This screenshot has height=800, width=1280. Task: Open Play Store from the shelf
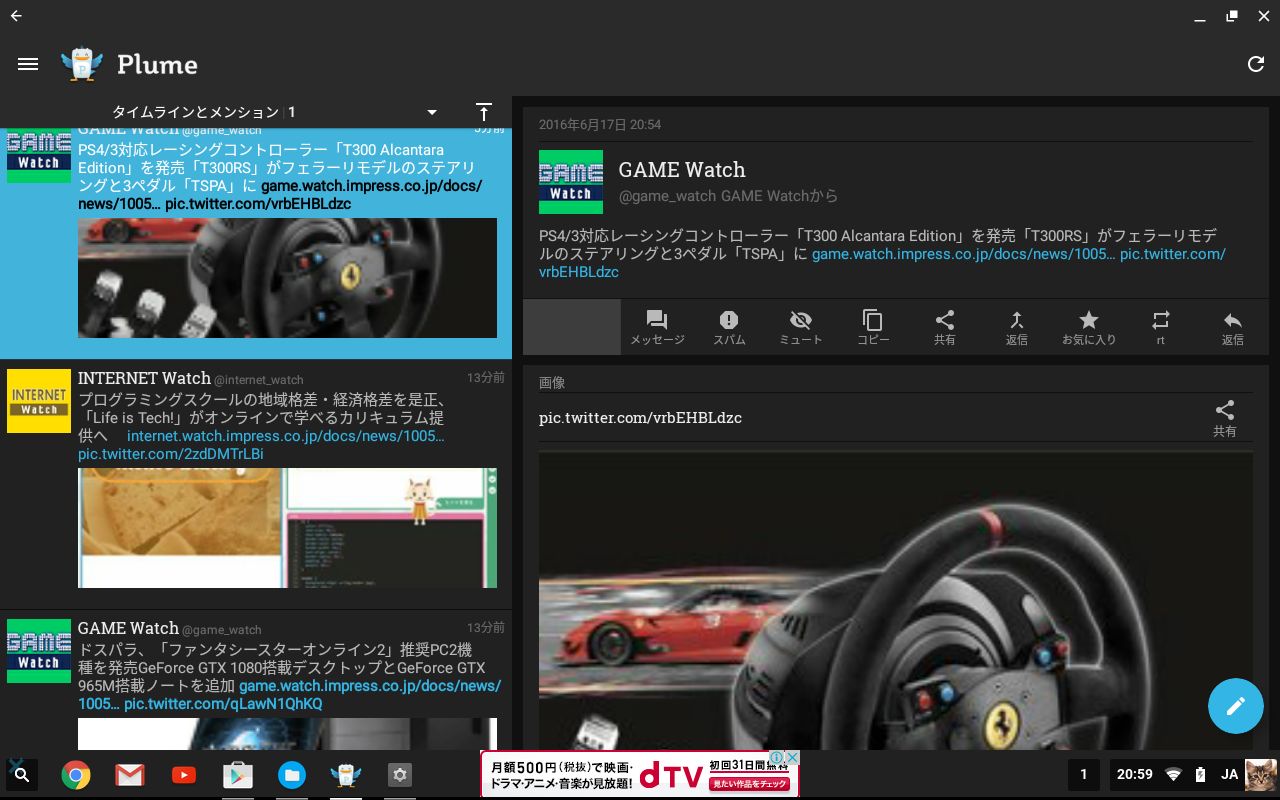coord(238,774)
